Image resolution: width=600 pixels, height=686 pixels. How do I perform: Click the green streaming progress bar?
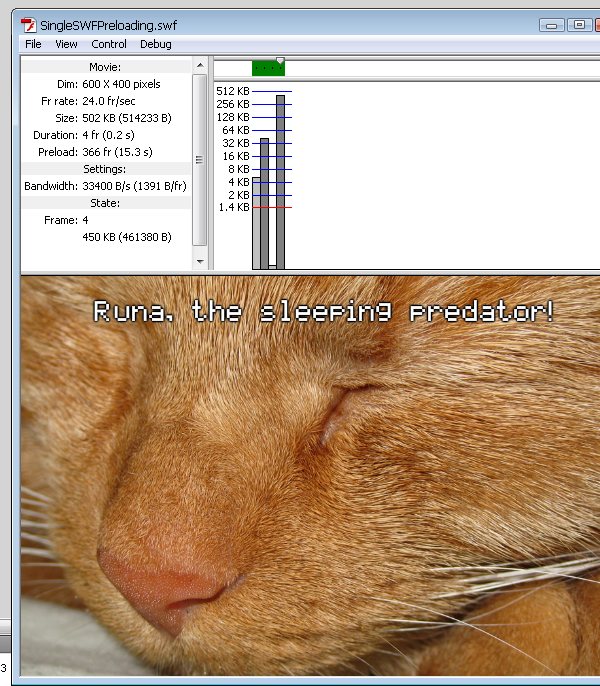pos(268,68)
